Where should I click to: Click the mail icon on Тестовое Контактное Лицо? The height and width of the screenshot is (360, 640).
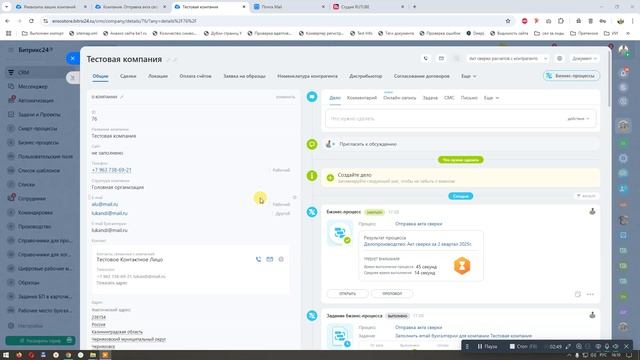[x=269, y=259]
